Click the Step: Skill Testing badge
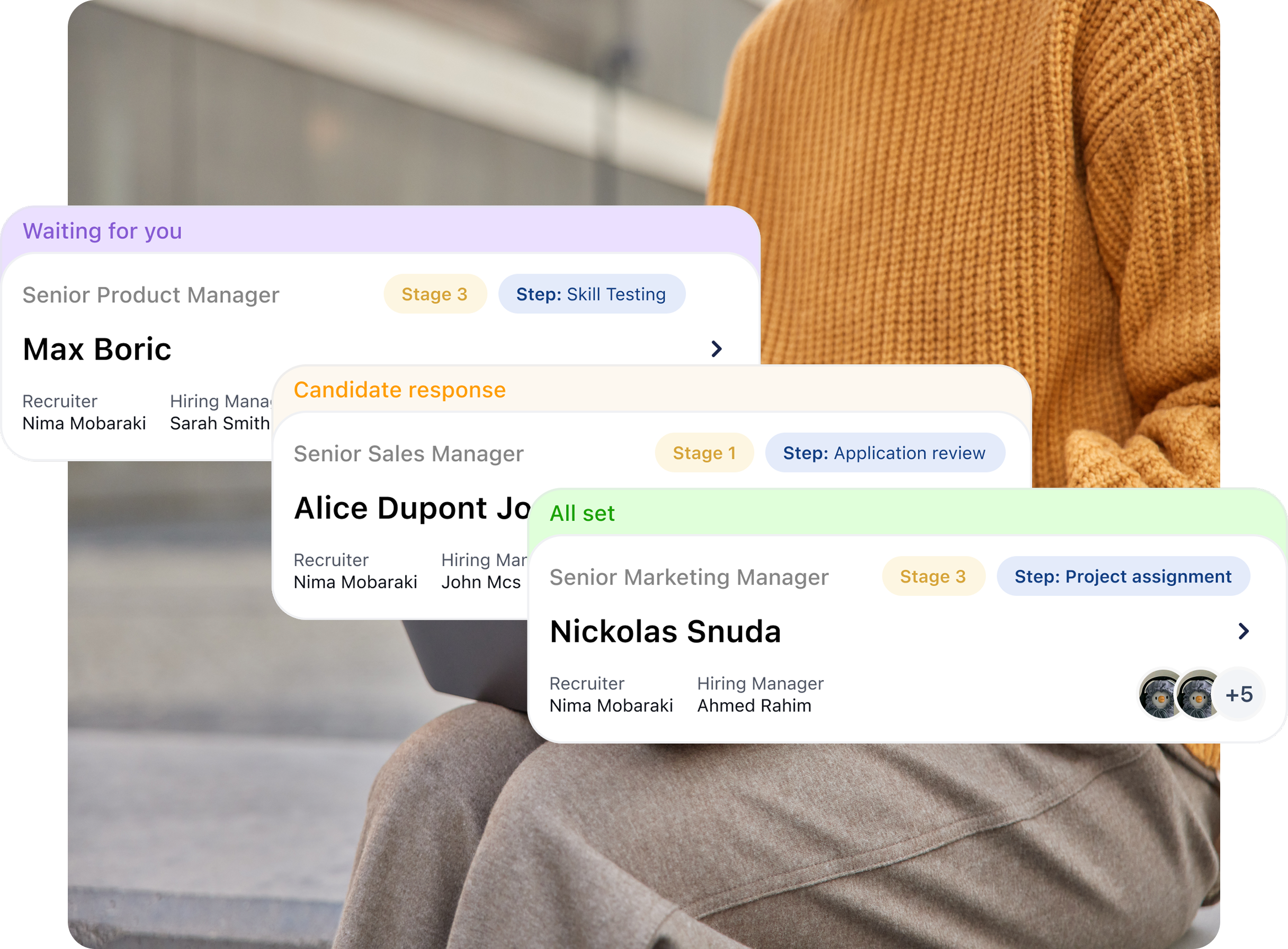Viewport: 1288px width, 949px height. [x=591, y=294]
